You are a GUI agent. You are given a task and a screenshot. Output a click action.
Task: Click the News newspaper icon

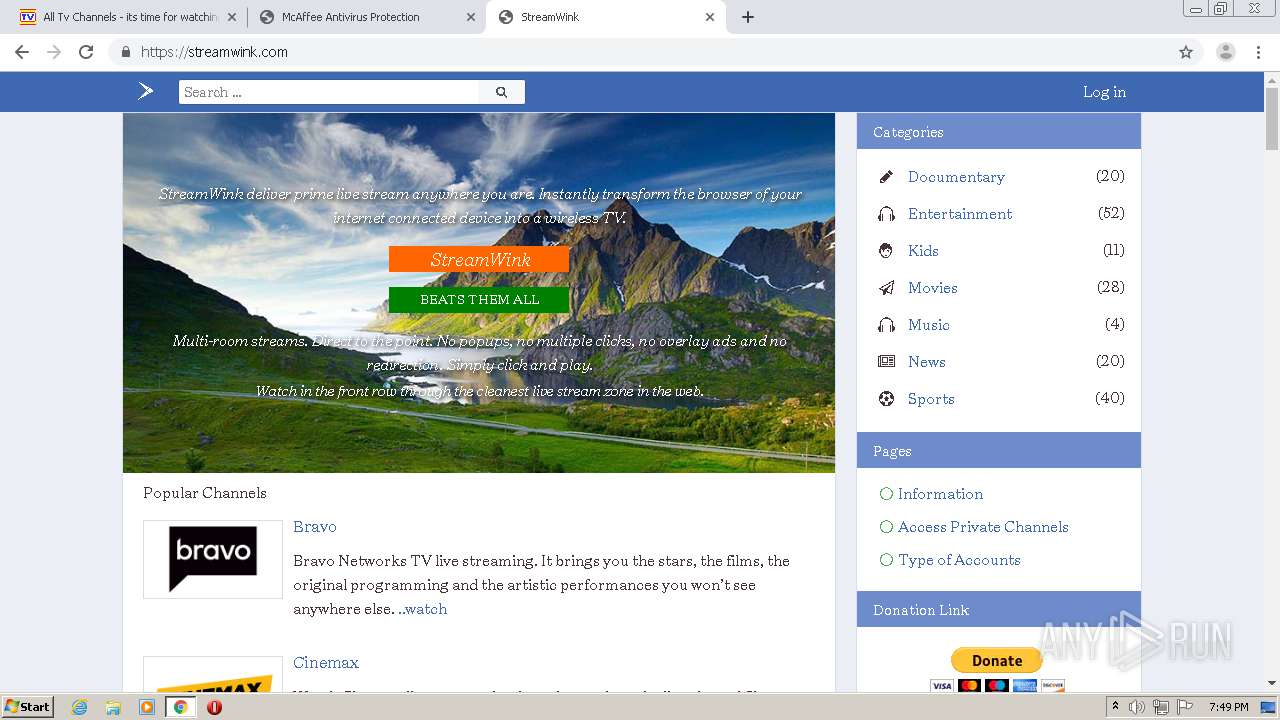[x=886, y=362]
